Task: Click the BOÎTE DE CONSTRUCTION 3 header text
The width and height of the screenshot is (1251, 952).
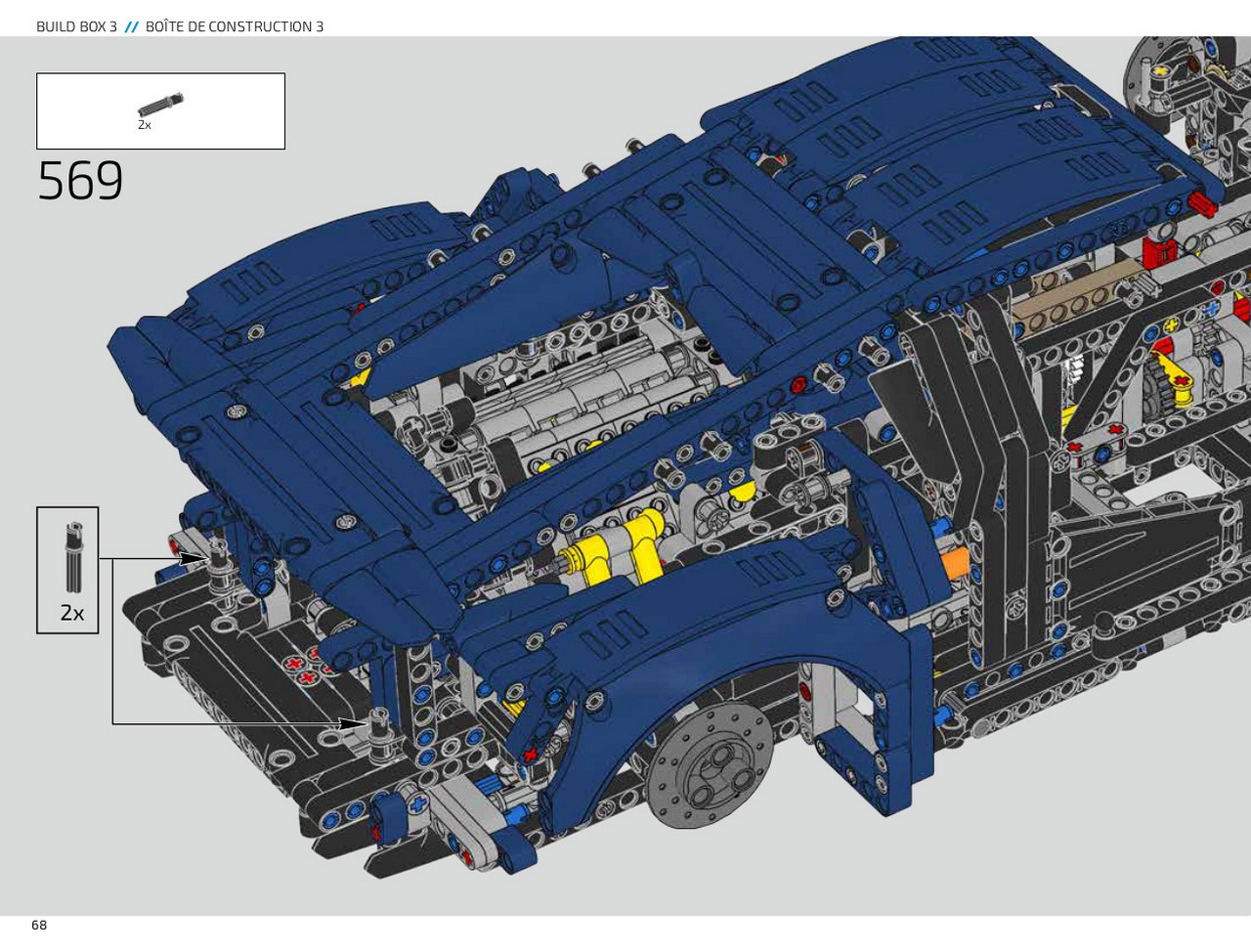Action: click(x=235, y=26)
